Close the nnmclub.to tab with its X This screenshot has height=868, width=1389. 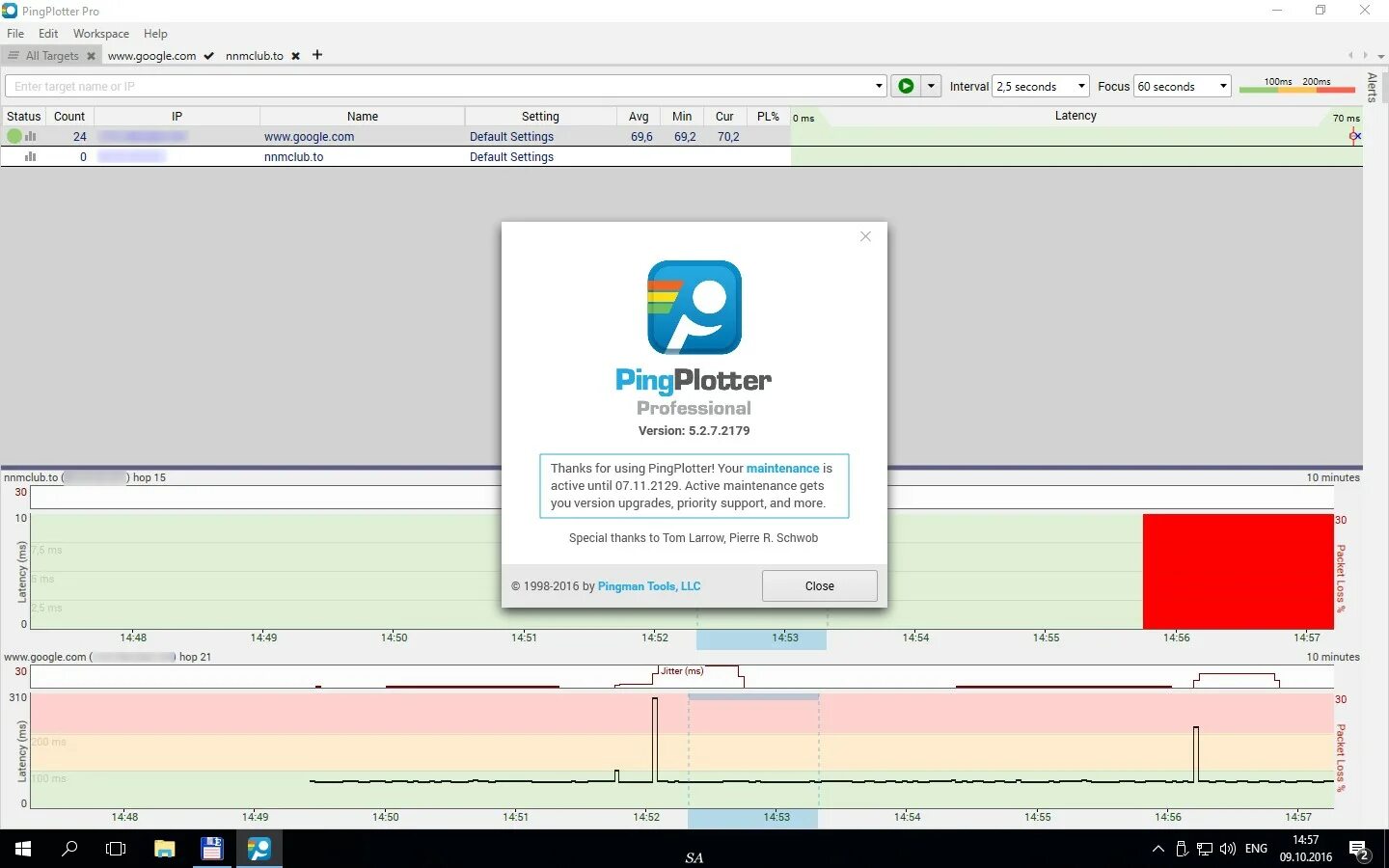[x=295, y=56]
